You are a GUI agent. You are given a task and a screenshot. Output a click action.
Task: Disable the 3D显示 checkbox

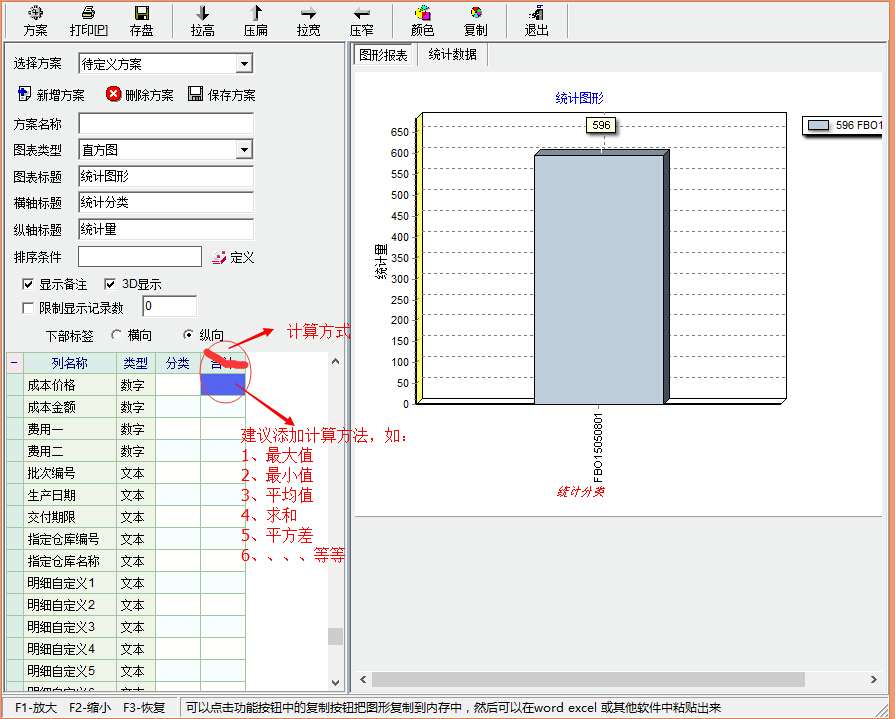(x=111, y=284)
